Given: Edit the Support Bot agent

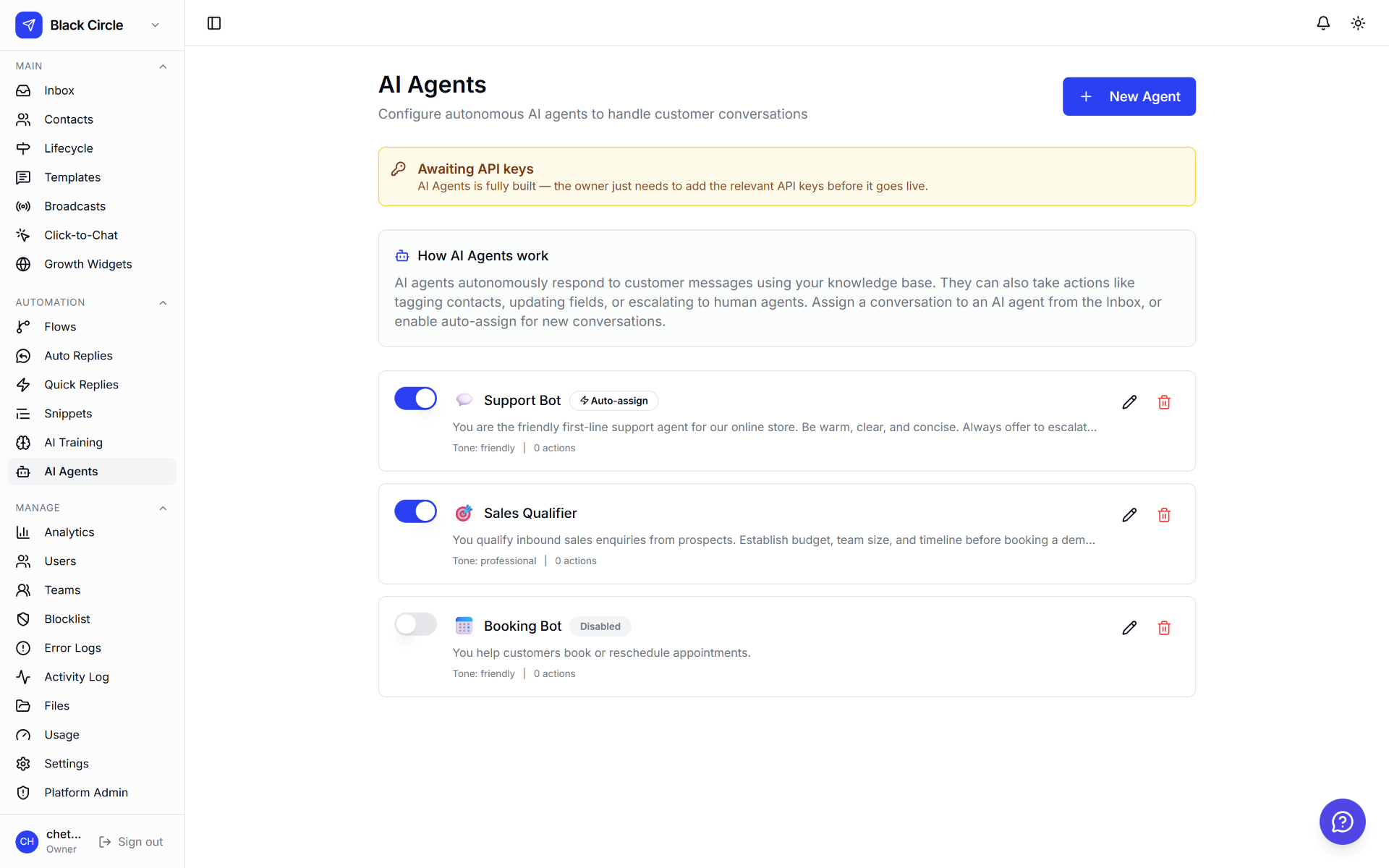Looking at the screenshot, I should tap(1129, 402).
